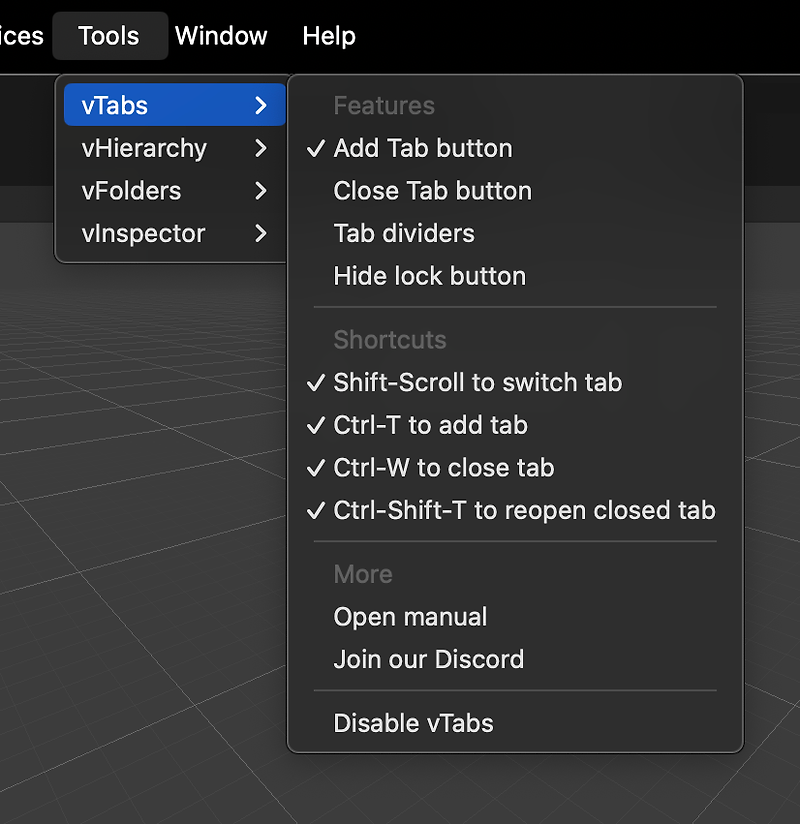Open the Help menu
800x824 pixels.
tap(329, 36)
